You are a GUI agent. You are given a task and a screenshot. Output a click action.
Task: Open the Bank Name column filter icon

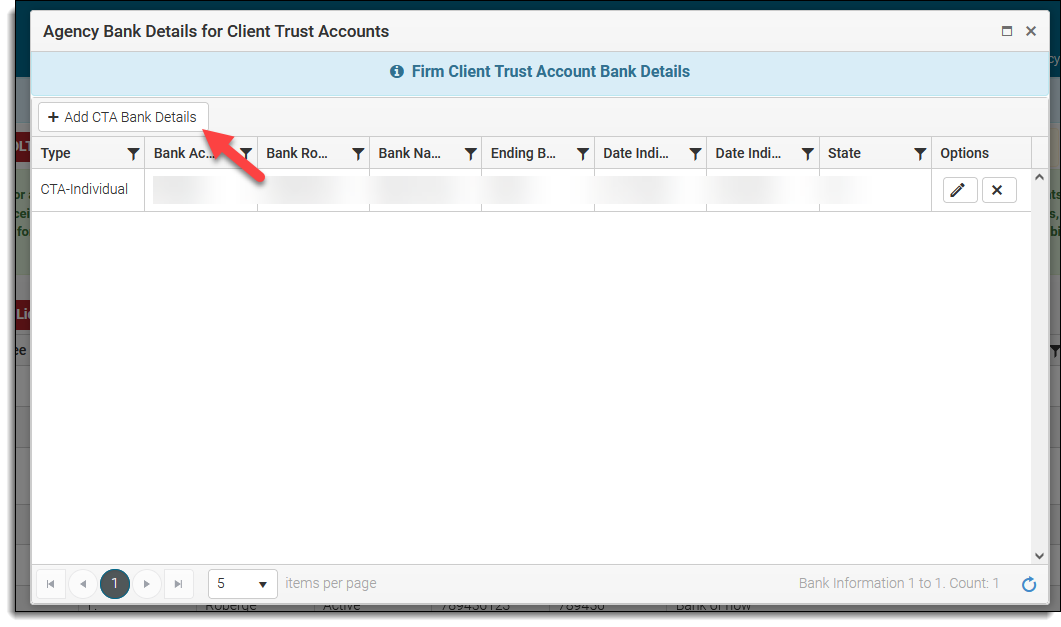(470, 154)
